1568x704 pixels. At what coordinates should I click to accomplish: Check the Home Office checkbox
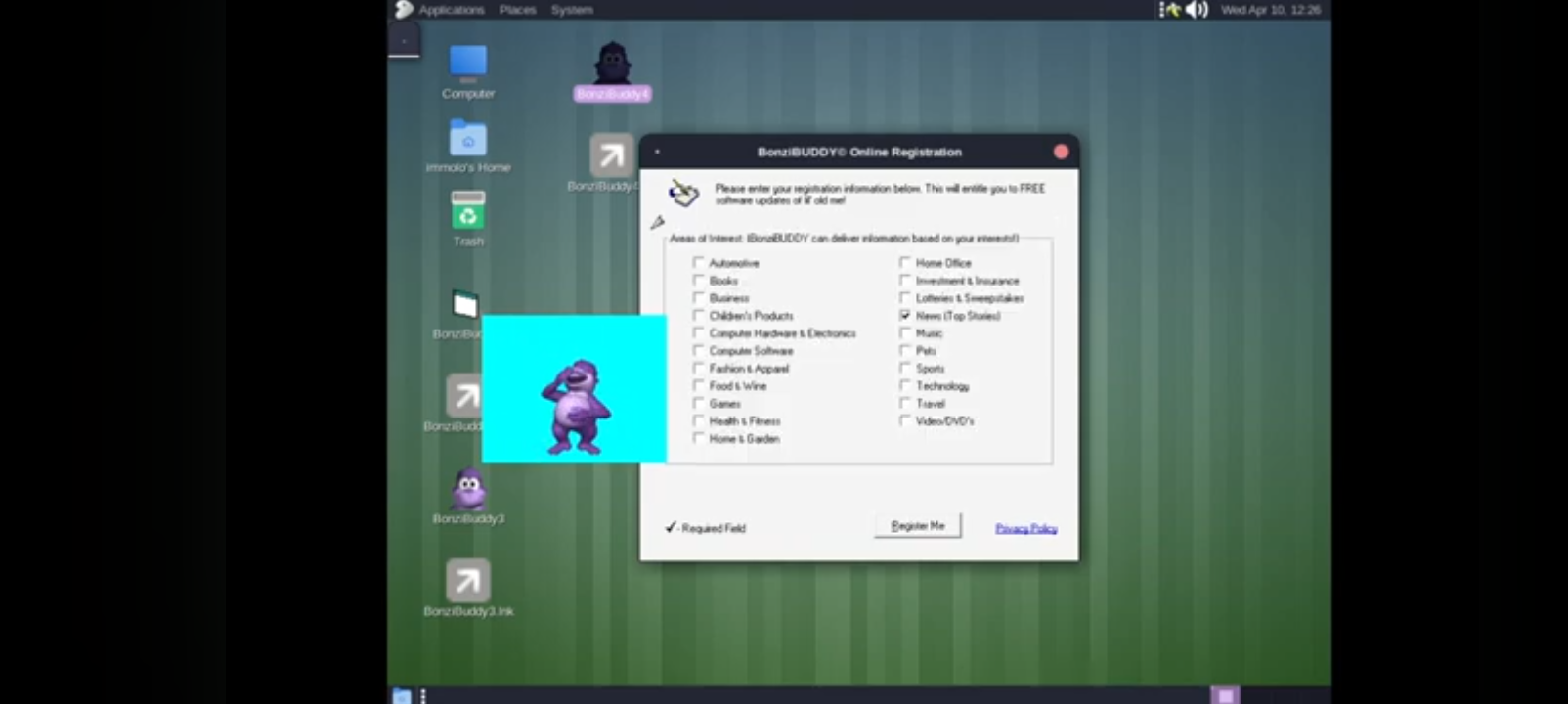(905, 262)
